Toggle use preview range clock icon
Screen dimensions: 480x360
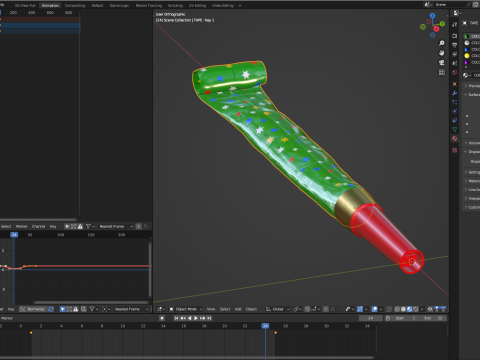tap(388, 318)
